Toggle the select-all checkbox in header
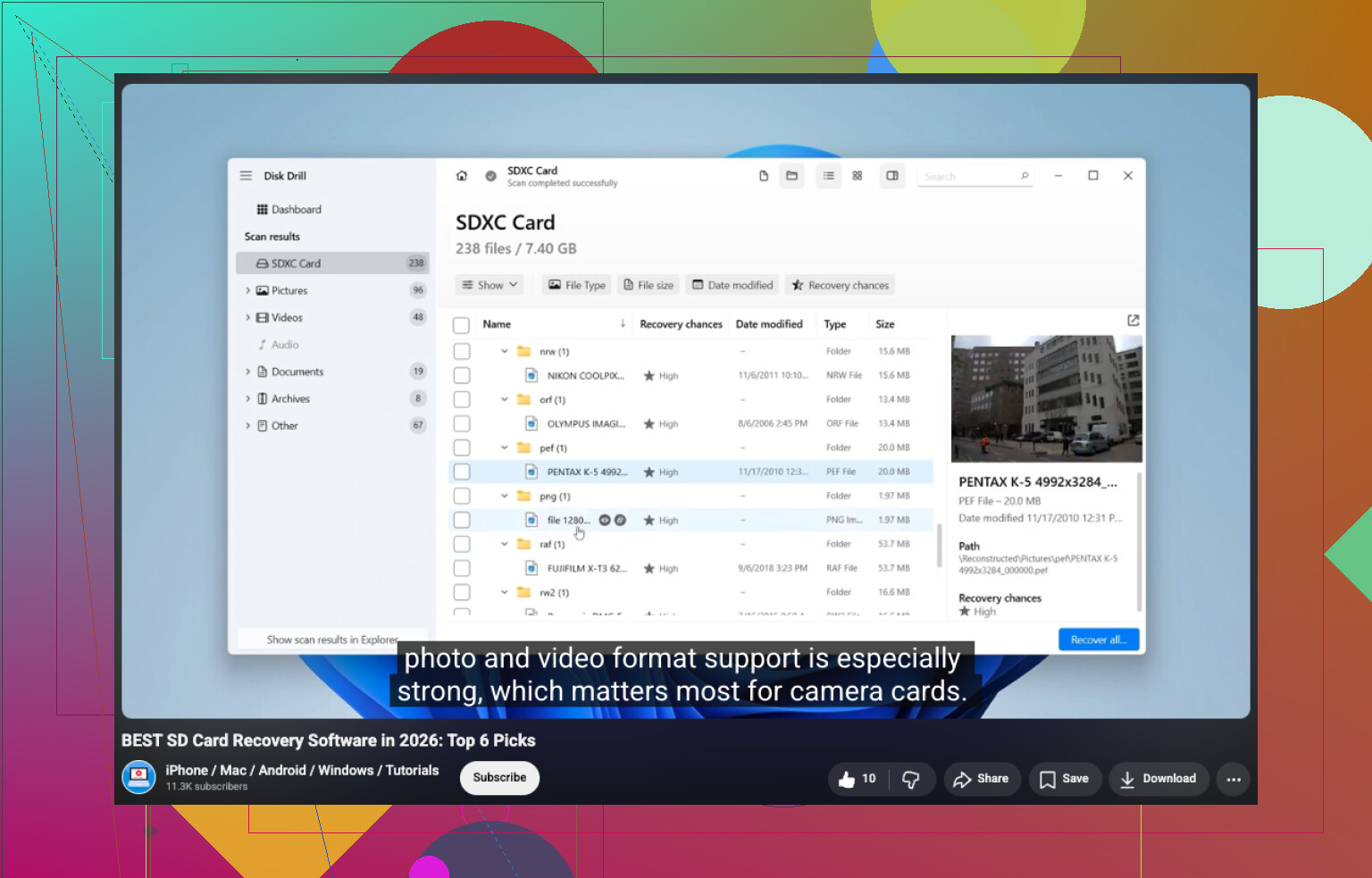The height and width of the screenshot is (878, 1372). point(462,325)
